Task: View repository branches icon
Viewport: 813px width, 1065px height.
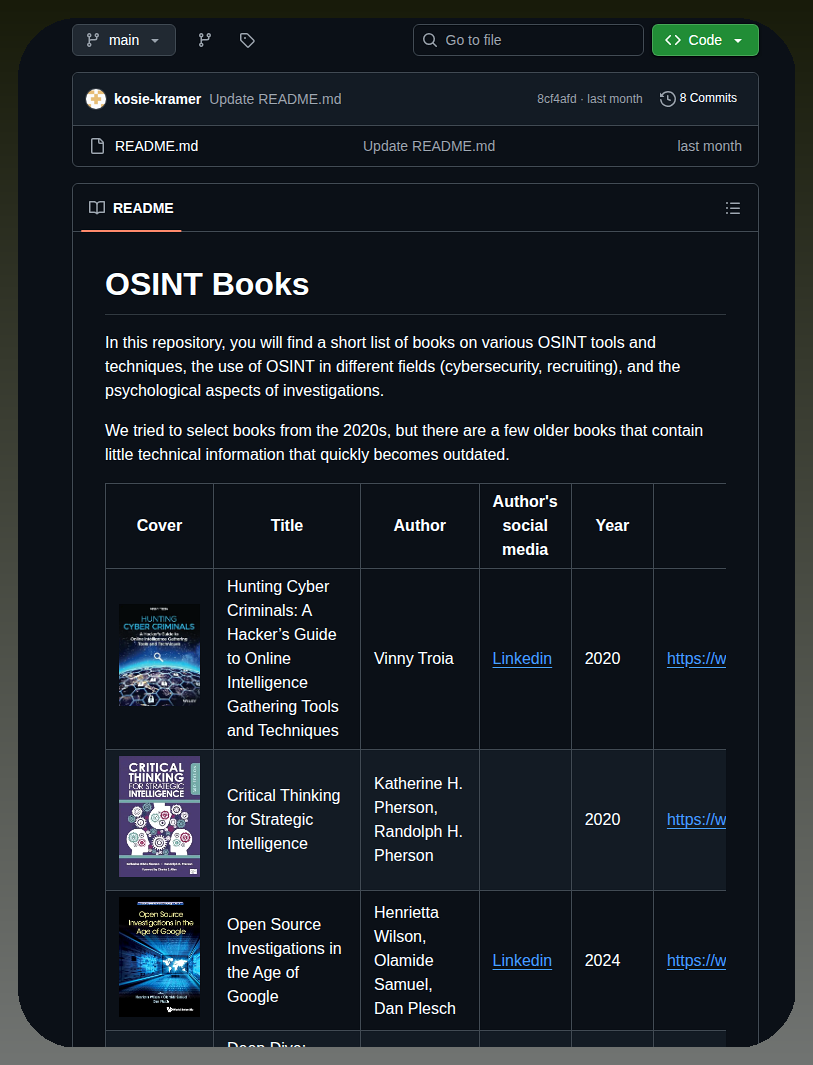Action: [204, 40]
